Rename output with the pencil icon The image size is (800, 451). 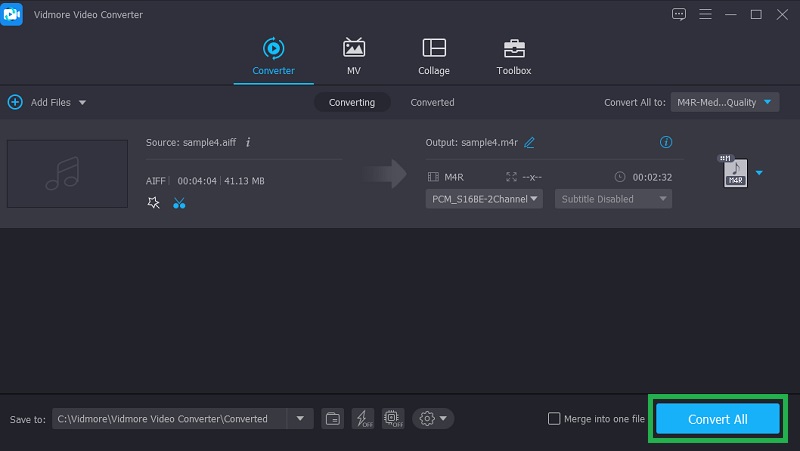[x=530, y=142]
